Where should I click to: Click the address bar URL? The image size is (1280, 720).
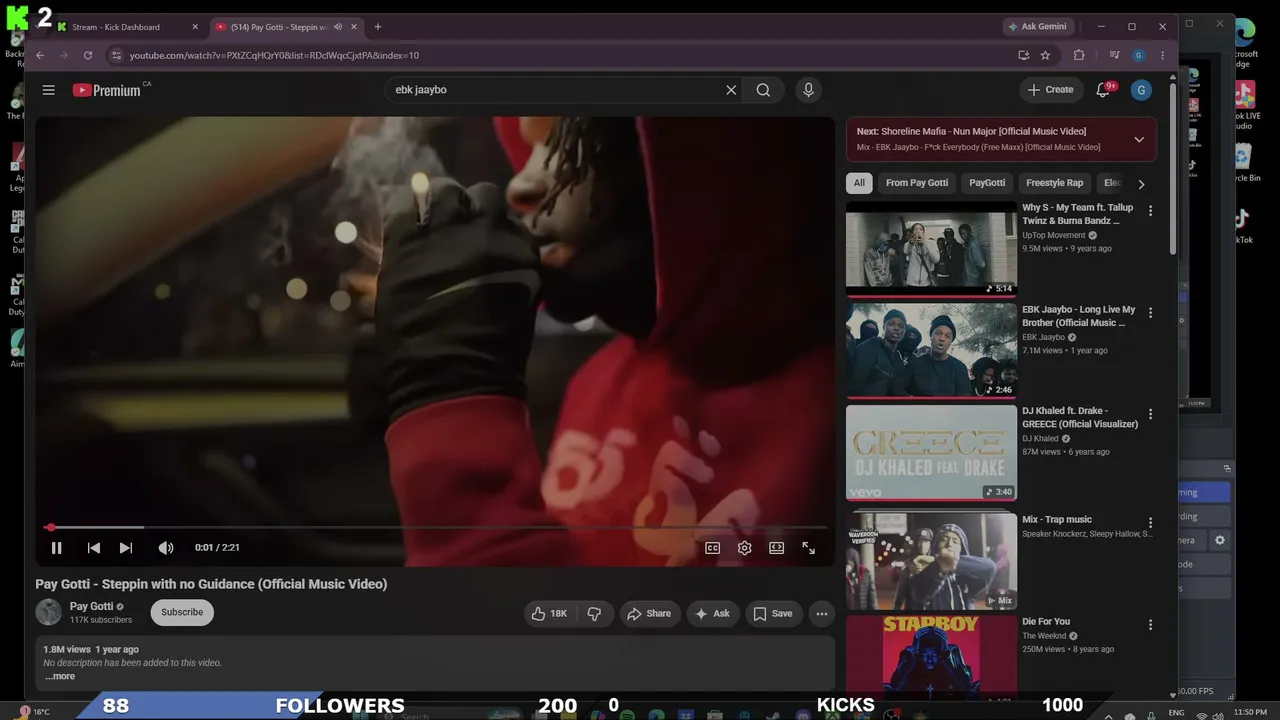[274, 56]
